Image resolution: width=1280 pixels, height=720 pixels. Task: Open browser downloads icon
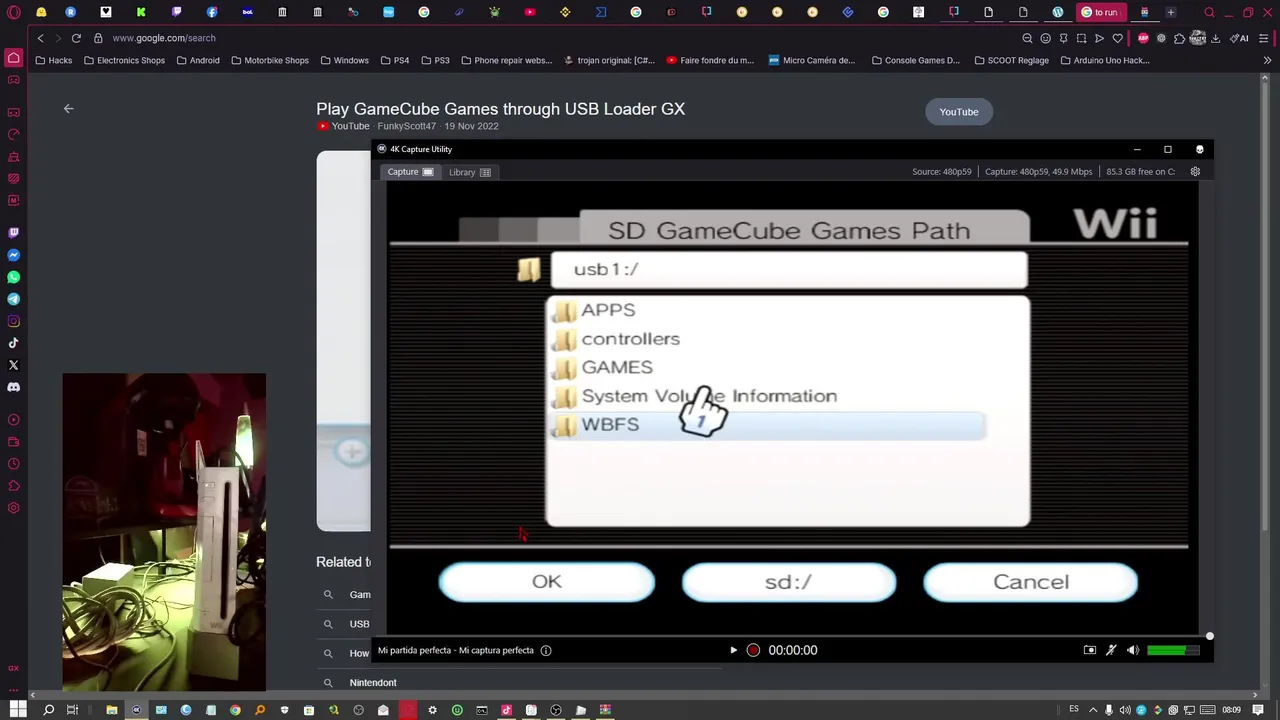click(1215, 38)
